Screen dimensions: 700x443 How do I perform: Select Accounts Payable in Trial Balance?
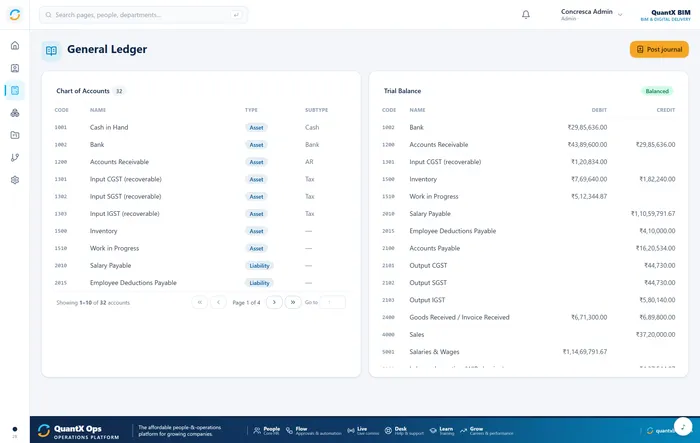[529, 248]
